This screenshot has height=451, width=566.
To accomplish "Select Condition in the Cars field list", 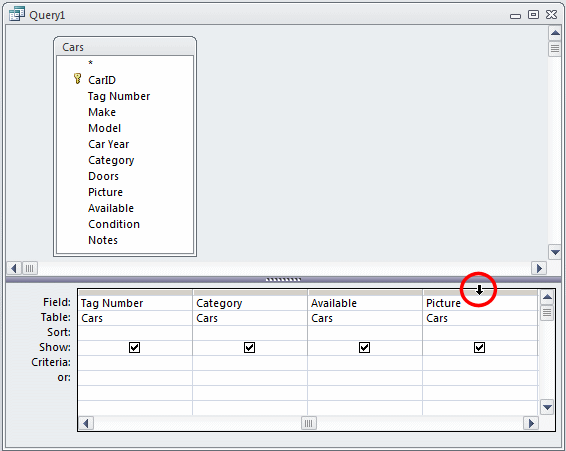I will coord(114,224).
